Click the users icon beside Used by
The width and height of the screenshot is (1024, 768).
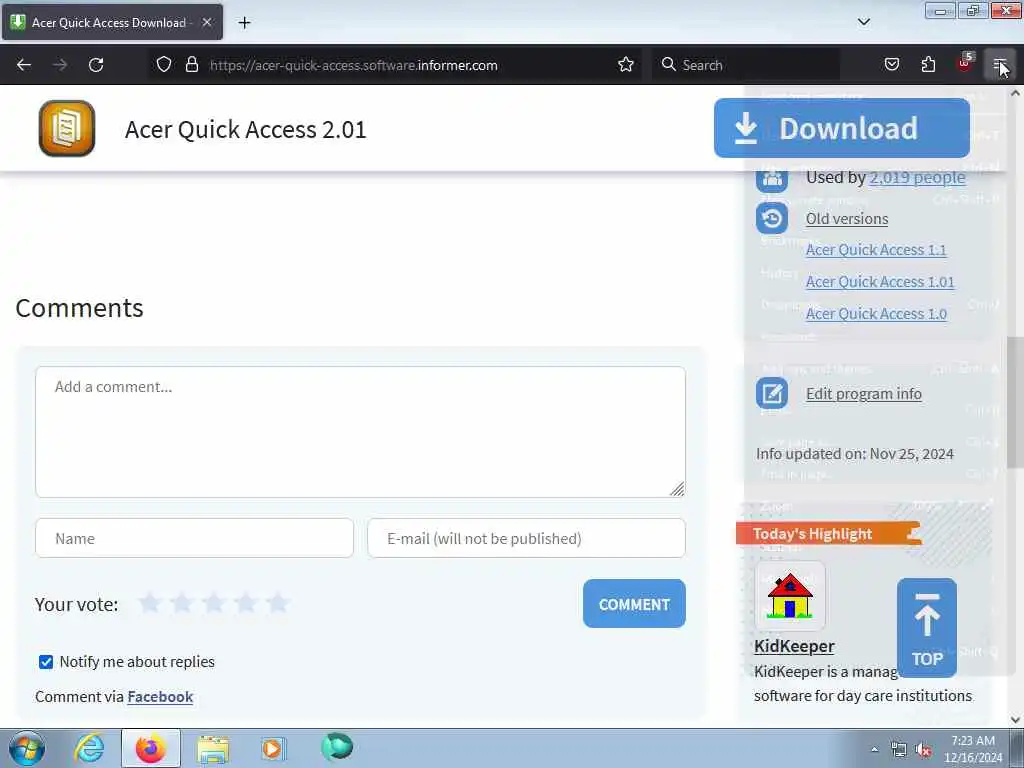click(772, 178)
